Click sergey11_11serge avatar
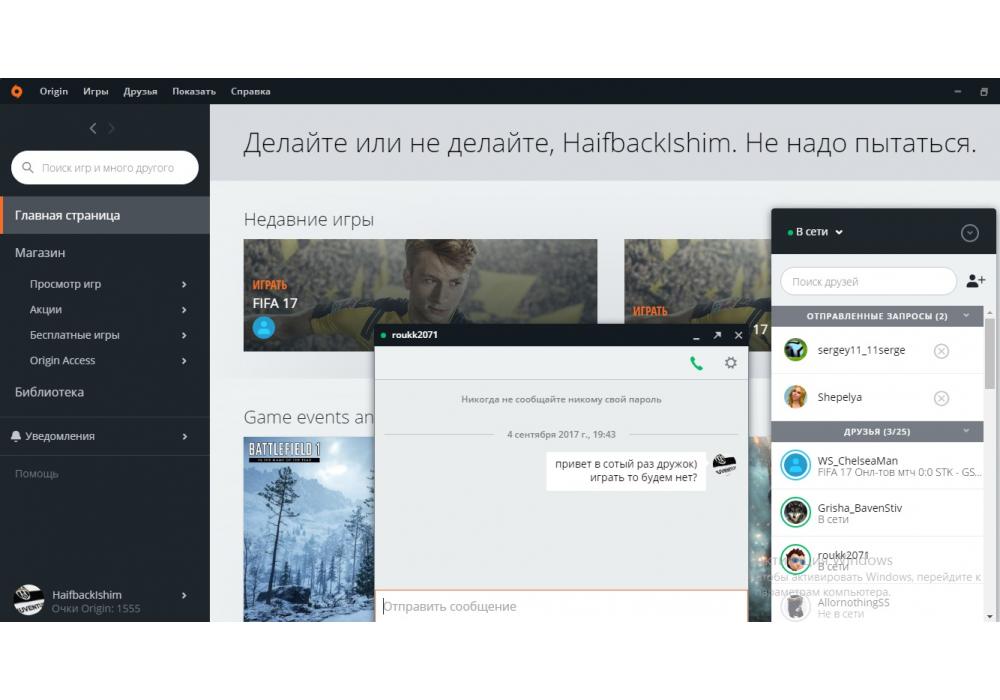The width and height of the screenshot is (1000, 700). [x=796, y=350]
